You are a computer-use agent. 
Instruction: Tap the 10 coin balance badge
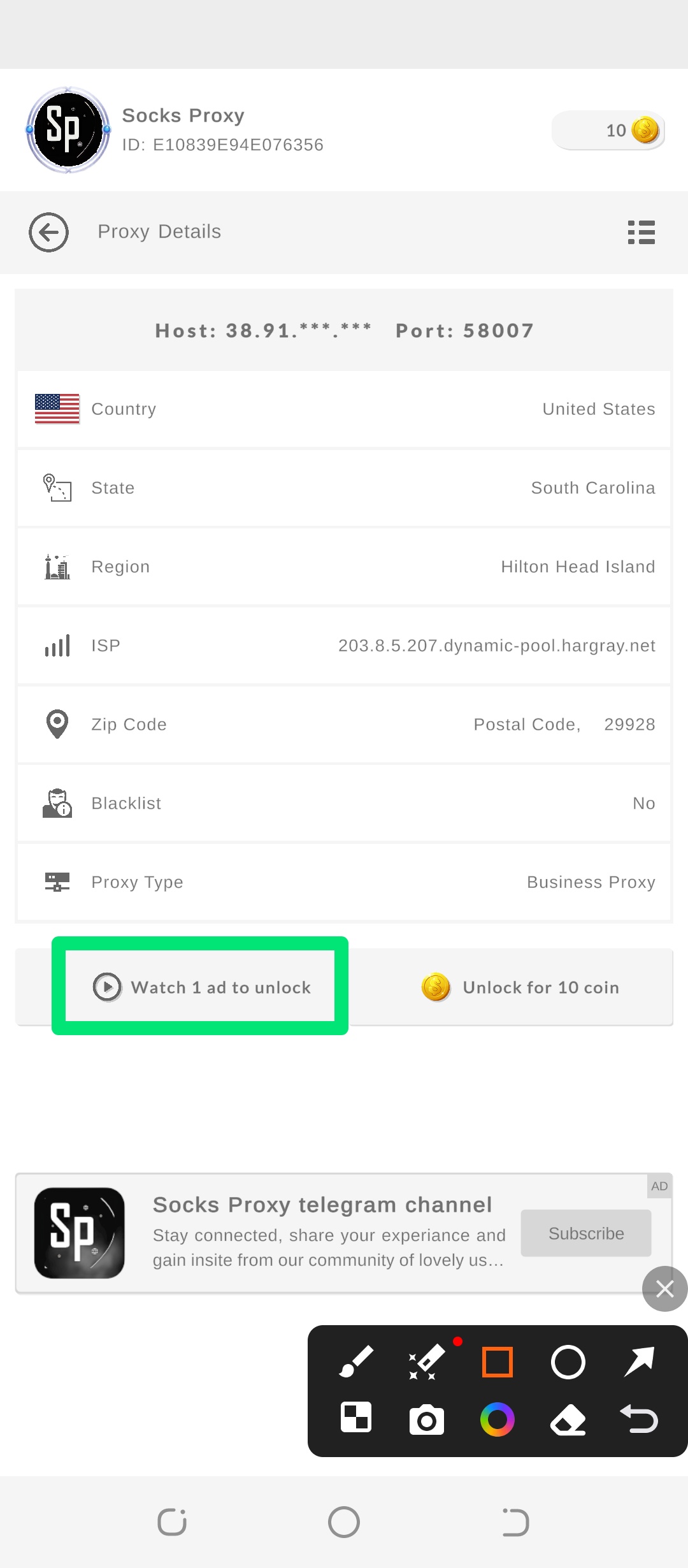(608, 130)
